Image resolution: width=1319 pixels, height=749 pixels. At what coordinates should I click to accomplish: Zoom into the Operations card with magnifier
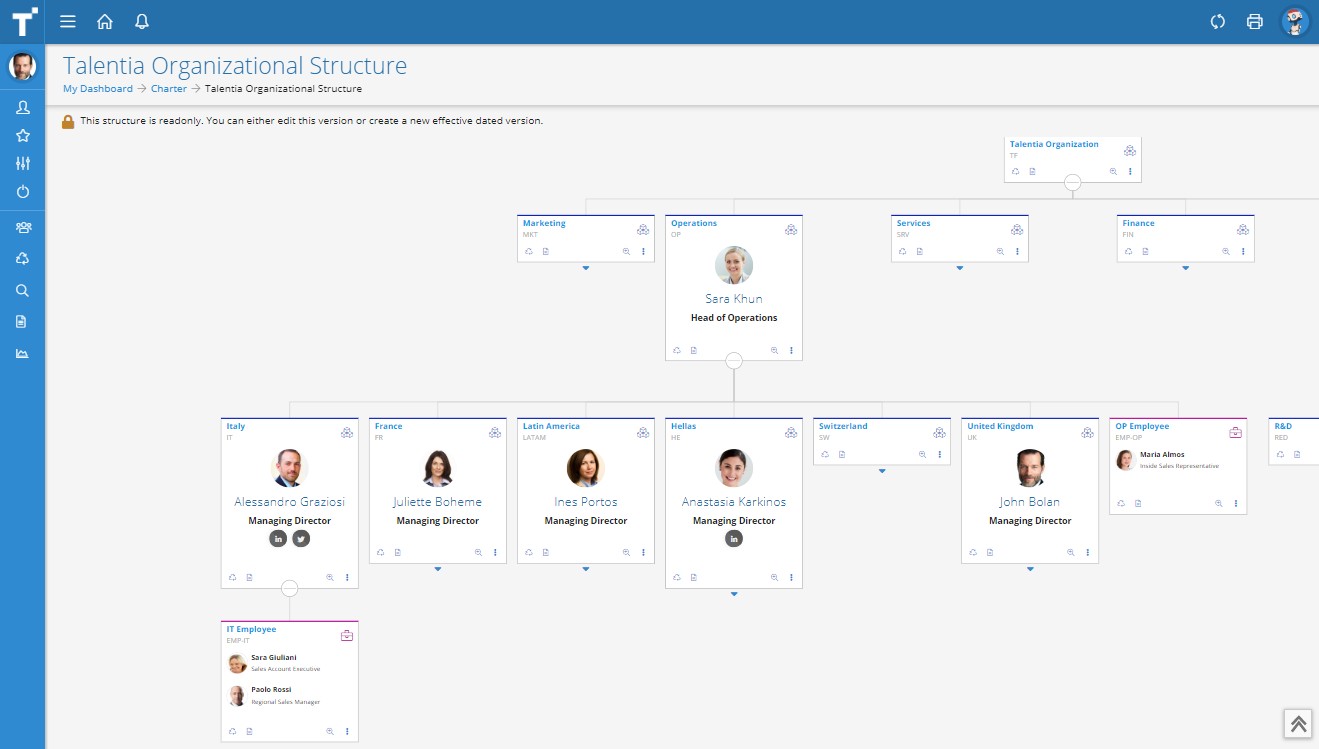(x=775, y=351)
